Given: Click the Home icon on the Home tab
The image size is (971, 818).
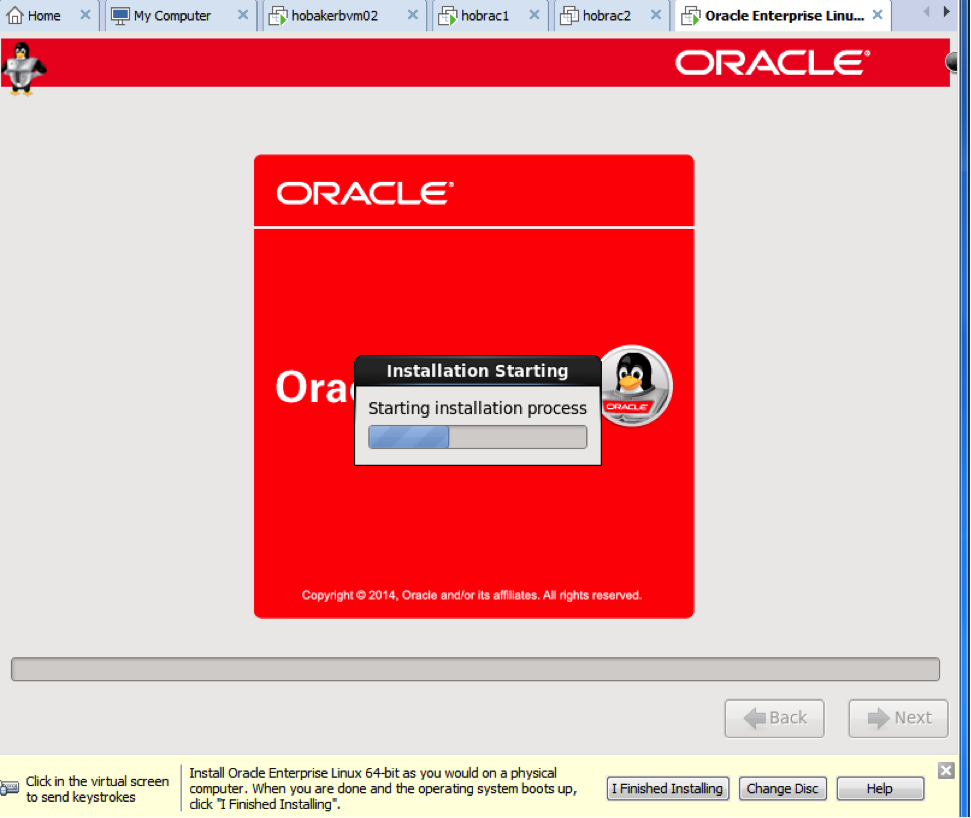Looking at the screenshot, I should (14, 15).
